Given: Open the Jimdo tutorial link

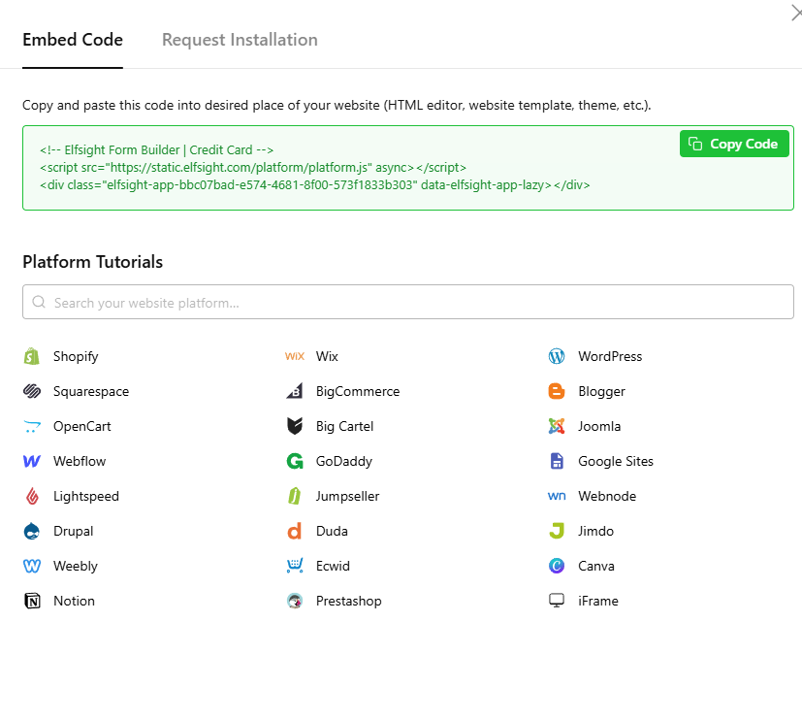Looking at the screenshot, I should coord(596,531).
